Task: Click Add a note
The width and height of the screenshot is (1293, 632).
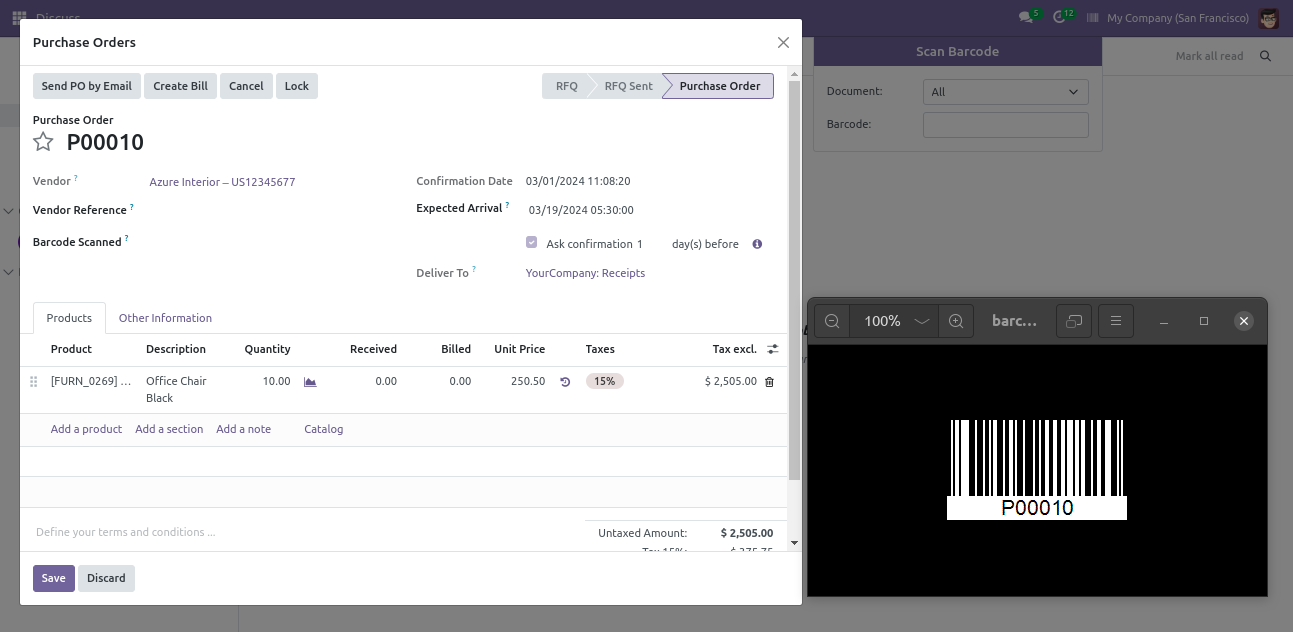Action: [x=243, y=429]
